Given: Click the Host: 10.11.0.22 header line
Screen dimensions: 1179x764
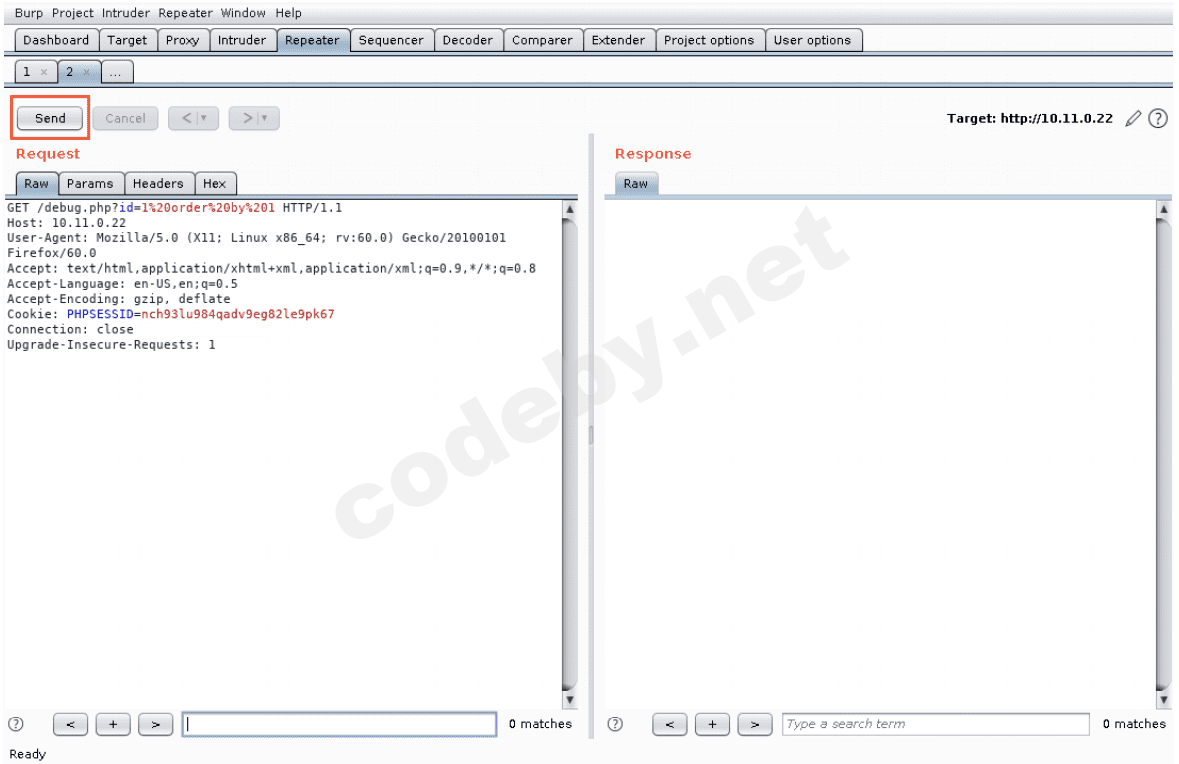Looking at the screenshot, I should click(66, 223).
